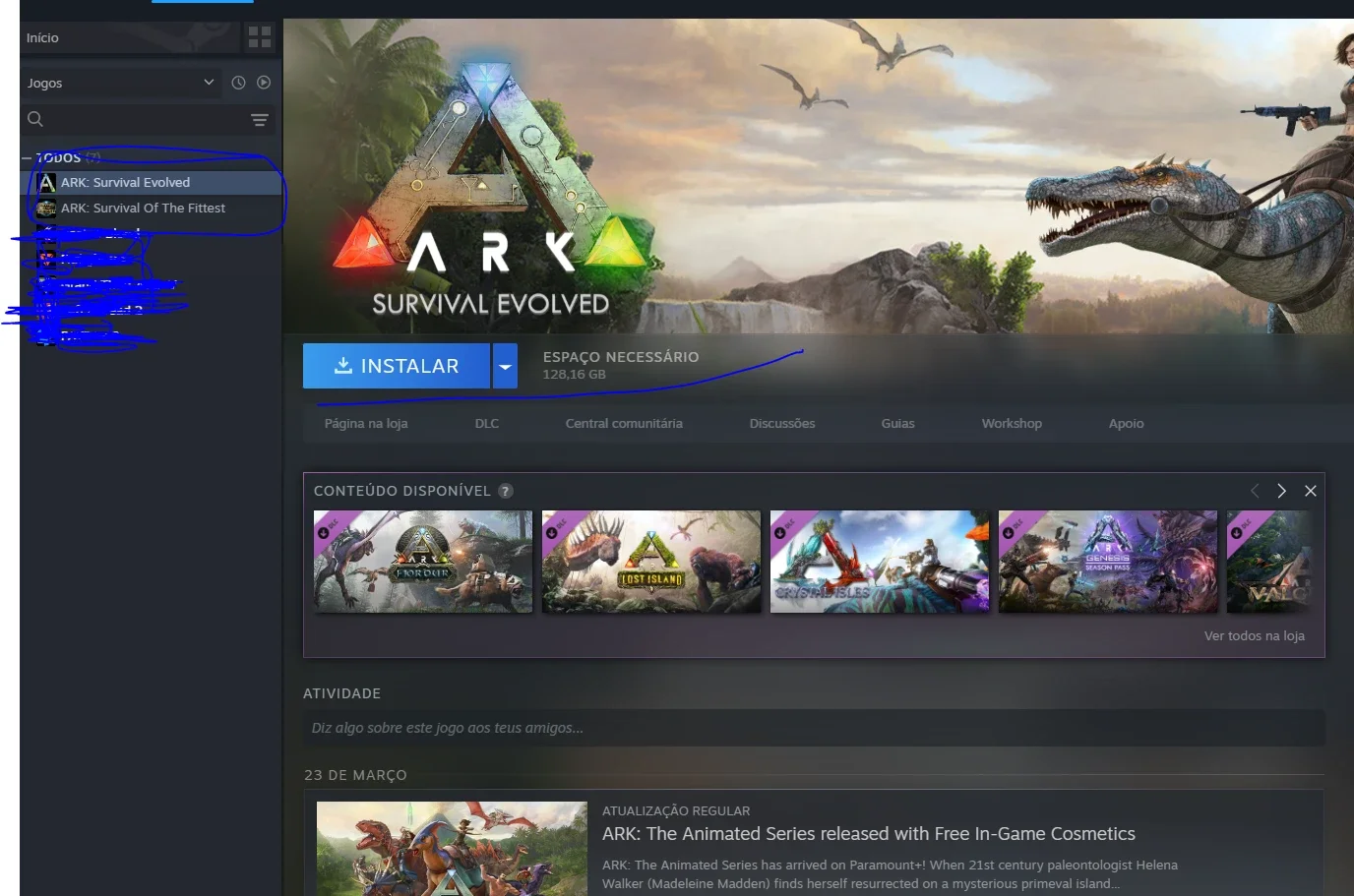The image size is (1354, 896).
Task: Show next available content items
Action: pyautogui.click(x=1281, y=491)
